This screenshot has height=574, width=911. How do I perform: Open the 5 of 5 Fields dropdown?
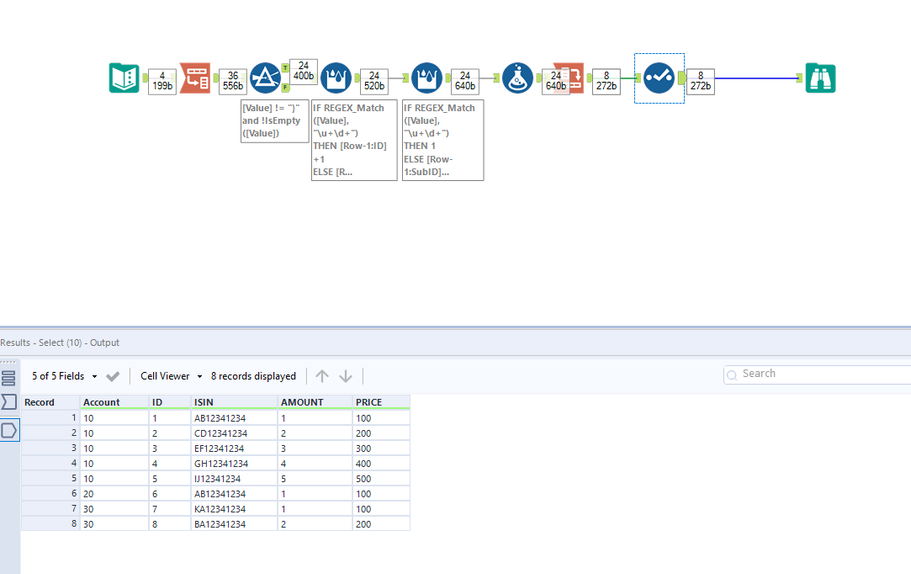click(x=64, y=376)
